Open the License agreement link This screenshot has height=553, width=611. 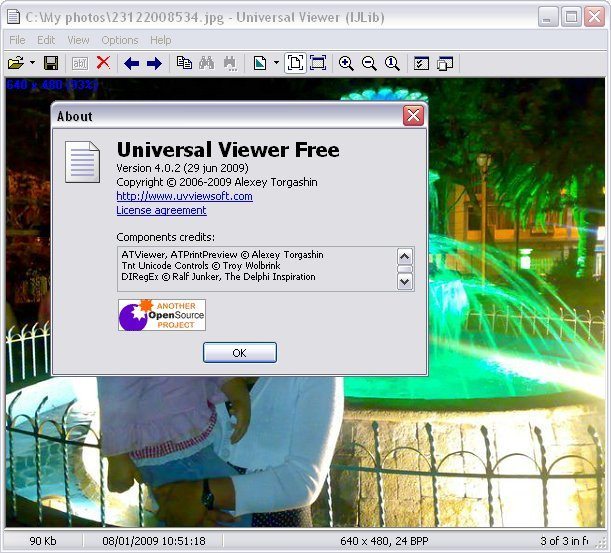point(161,210)
